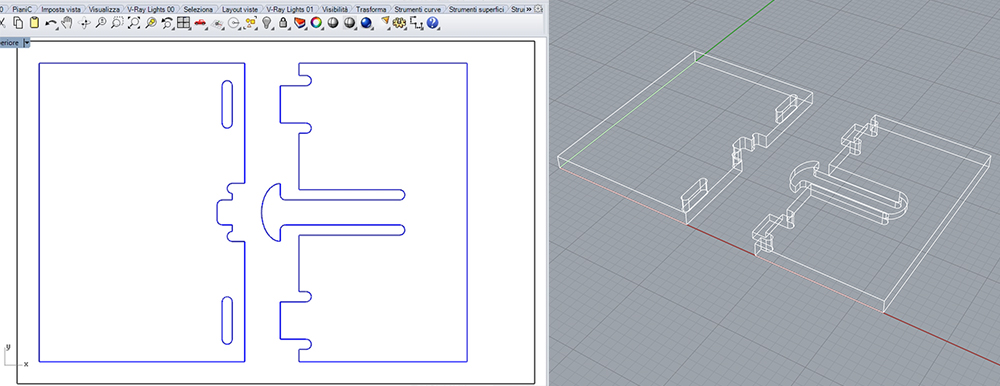Click the Undo view change icon
Viewport: 1000px width, 386px height.
coord(167,24)
